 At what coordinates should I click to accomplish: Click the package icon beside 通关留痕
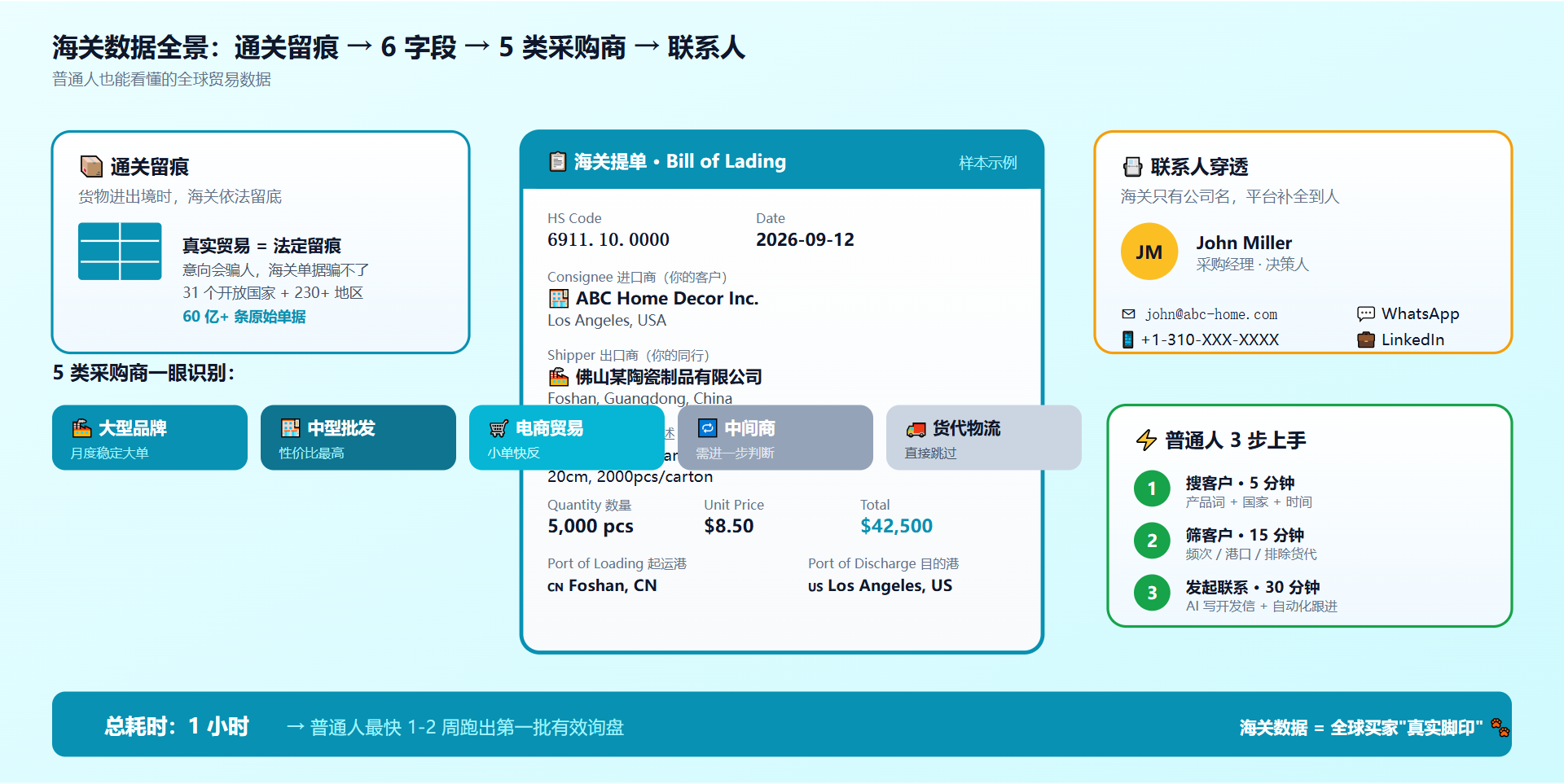point(91,166)
